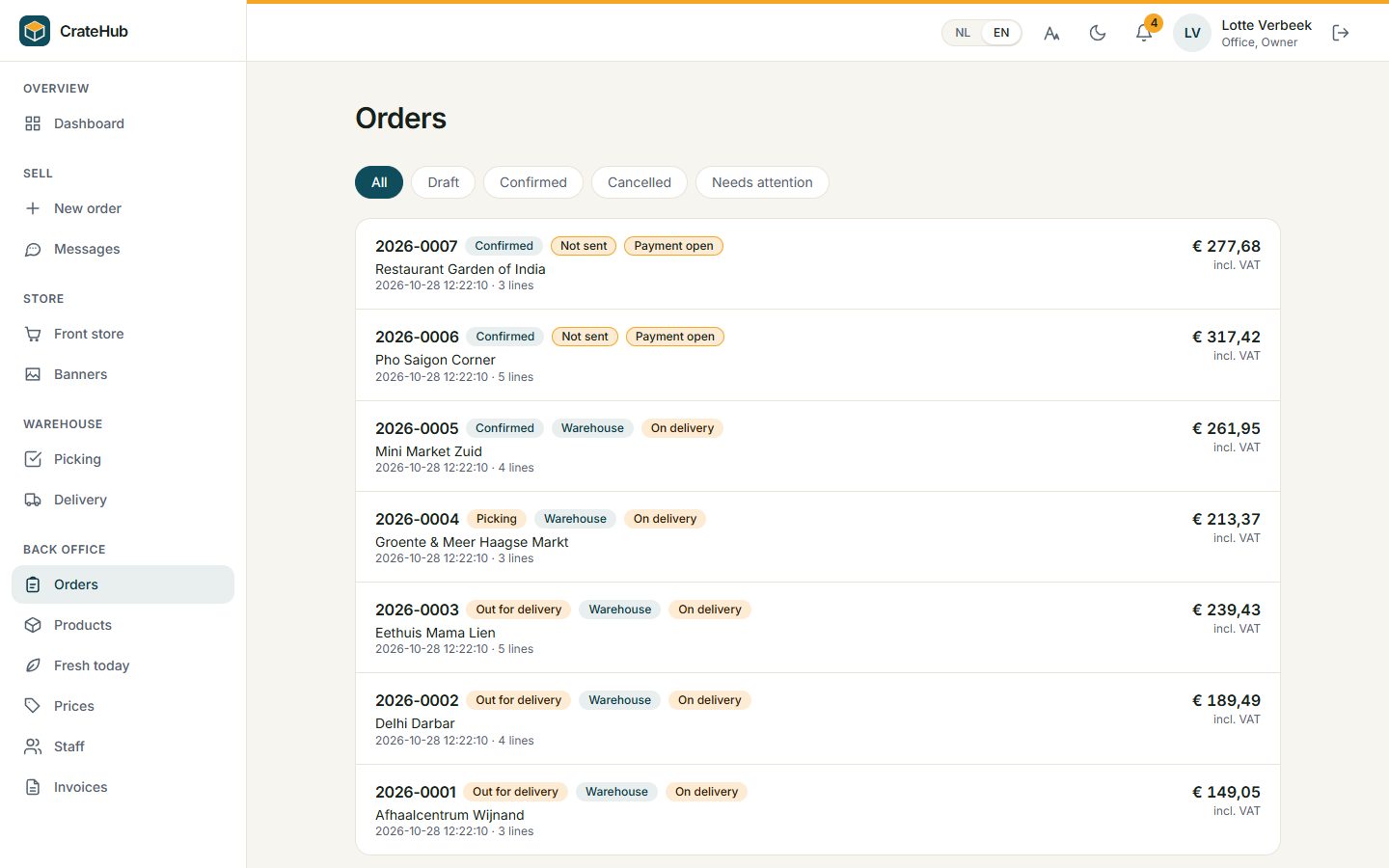1389x868 pixels.
Task: Filter orders by Draft
Action: 444,182
